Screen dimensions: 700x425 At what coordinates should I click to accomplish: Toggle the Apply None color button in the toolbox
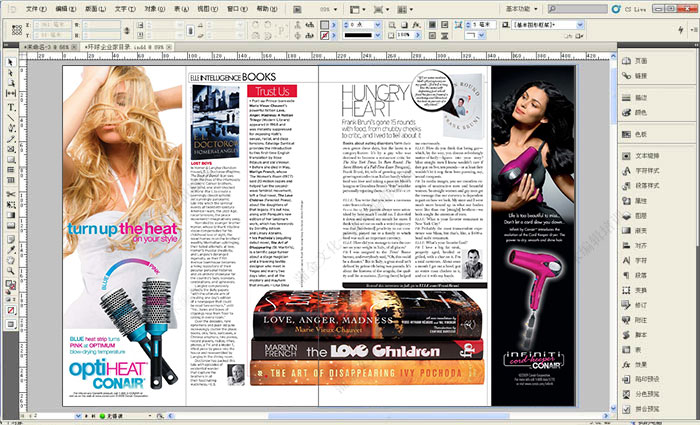(11, 310)
